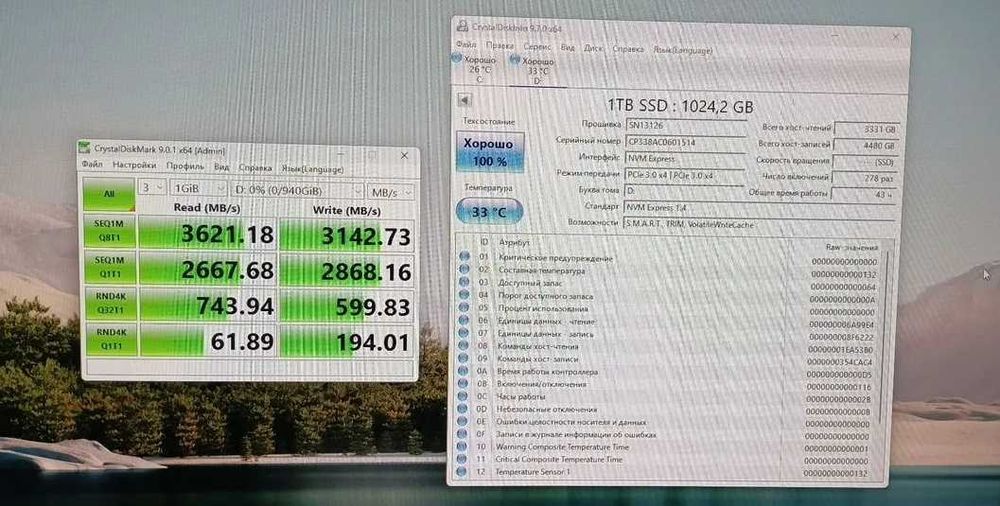Click the status circle for attribute 07

[464, 333]
